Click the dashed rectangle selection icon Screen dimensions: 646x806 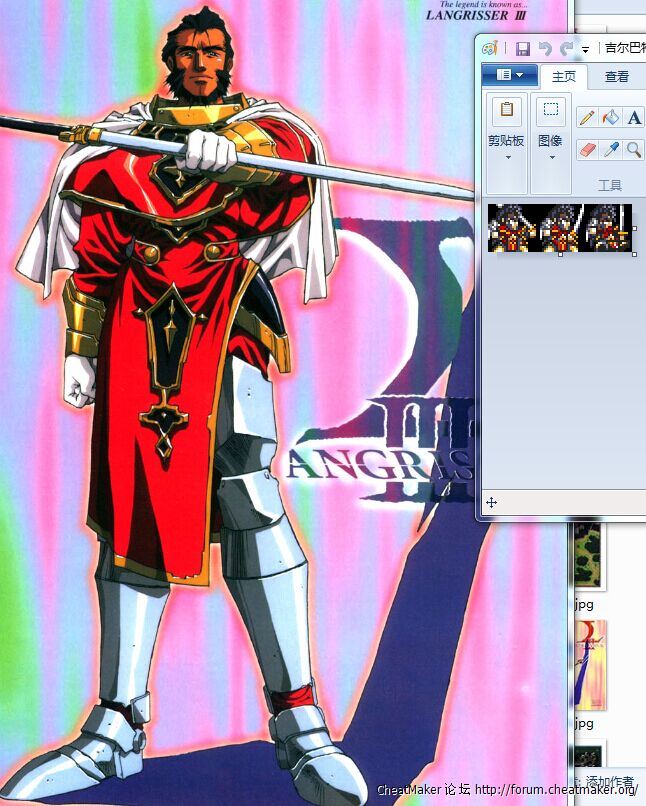550,110
